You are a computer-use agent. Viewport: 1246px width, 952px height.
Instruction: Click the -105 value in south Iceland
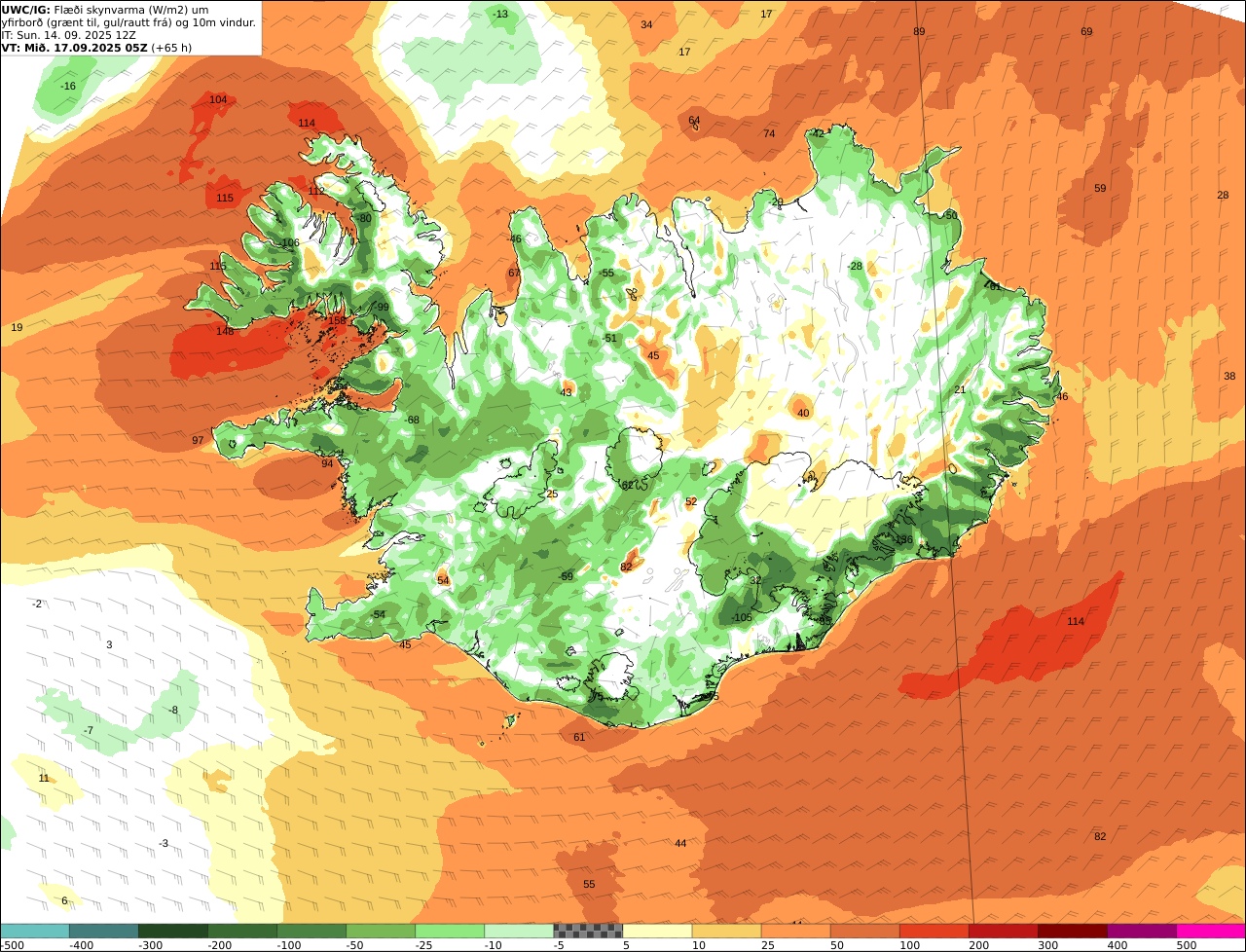742,618
